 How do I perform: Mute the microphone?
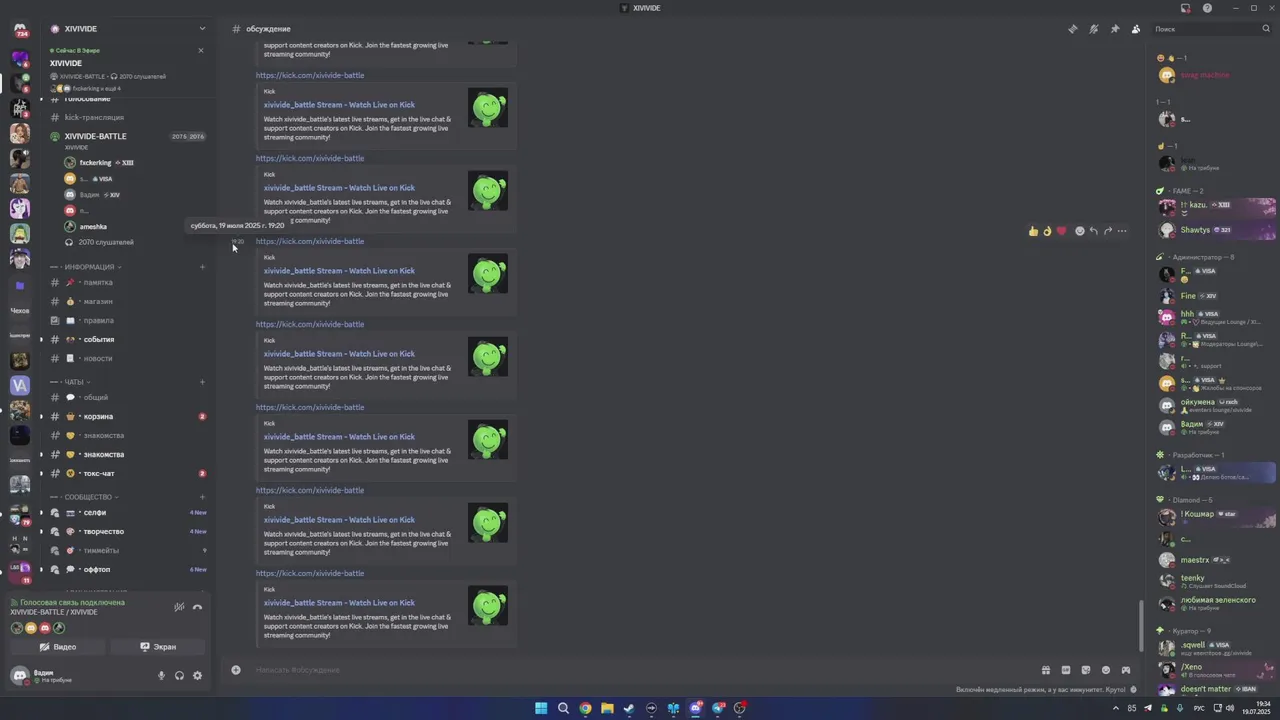click(x=161, y=676)
